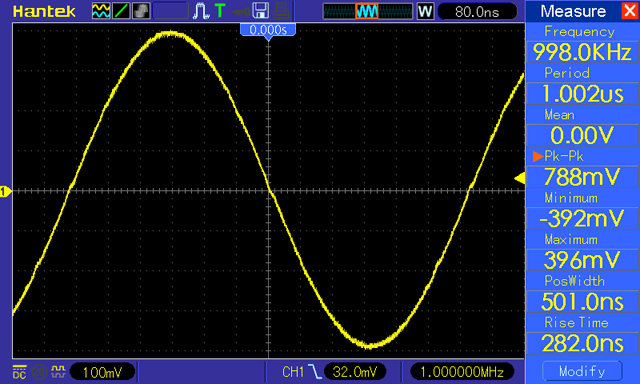Click the green T trigger status icon

click(220, 11)
